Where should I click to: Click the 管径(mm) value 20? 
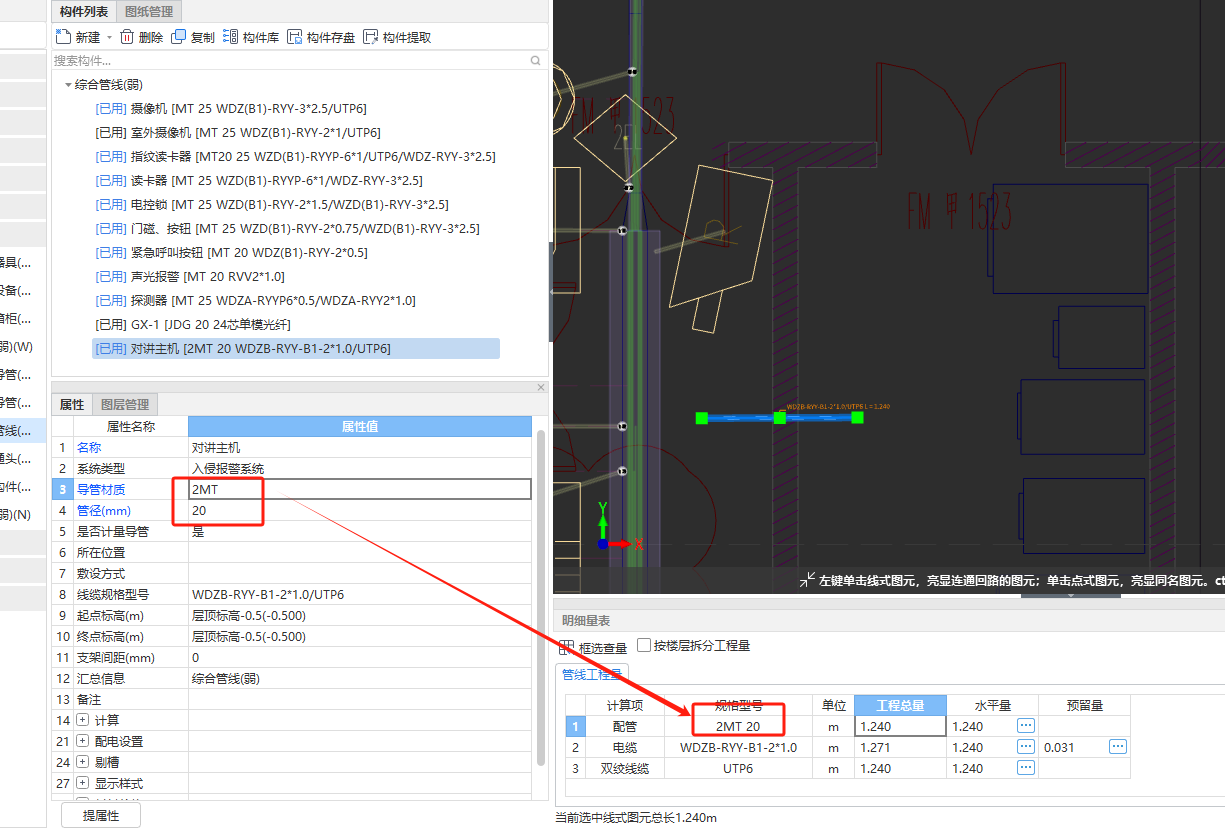(x=360, y=510)
